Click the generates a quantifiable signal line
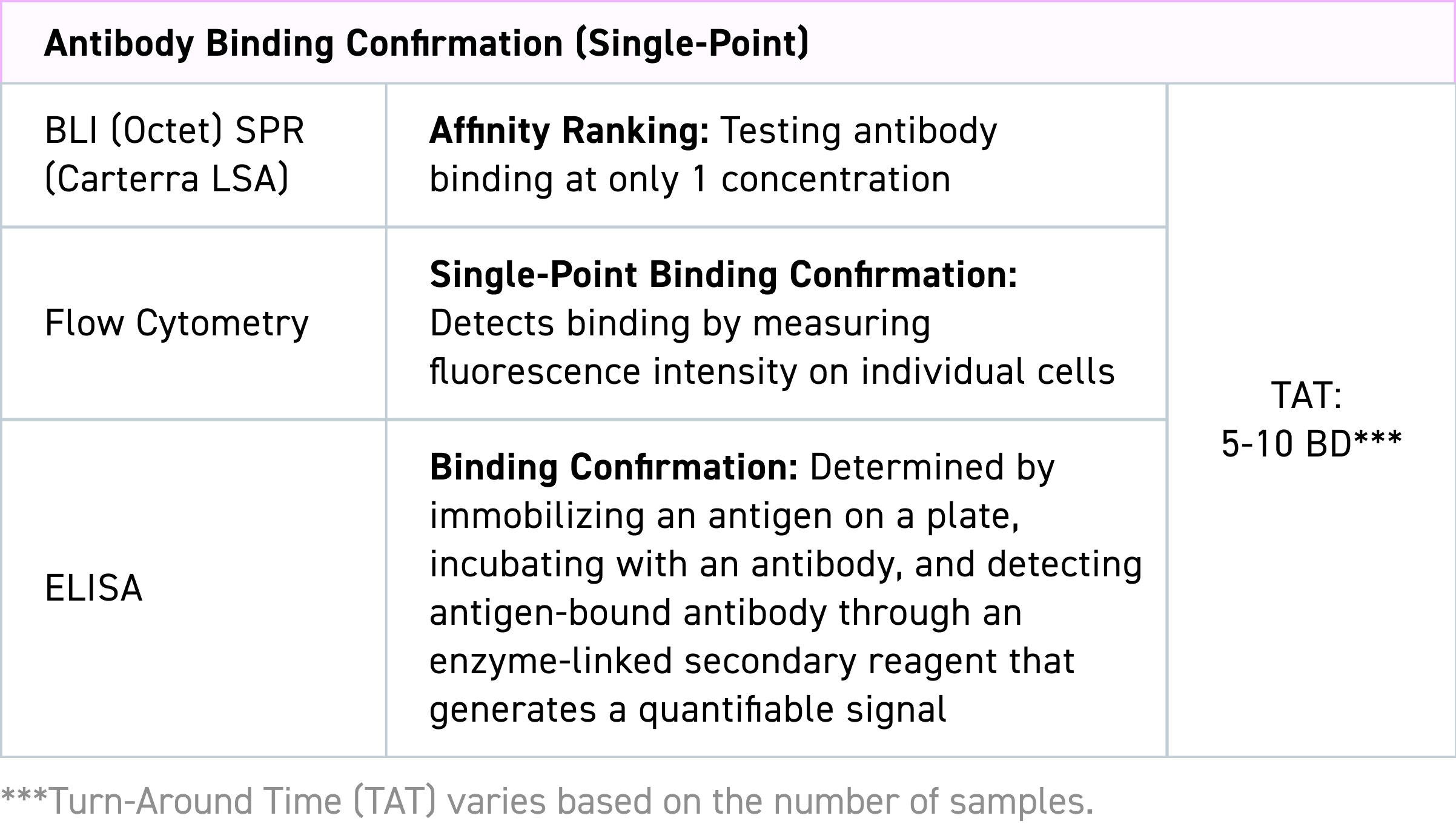Screen dimensions: 1456x827 (x=687, y=709)
